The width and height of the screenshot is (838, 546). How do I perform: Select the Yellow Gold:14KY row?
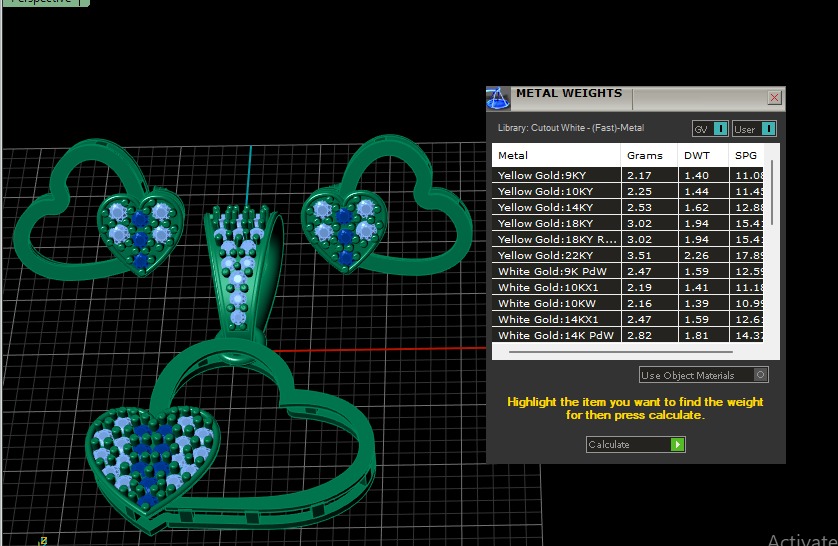(627, 207)
